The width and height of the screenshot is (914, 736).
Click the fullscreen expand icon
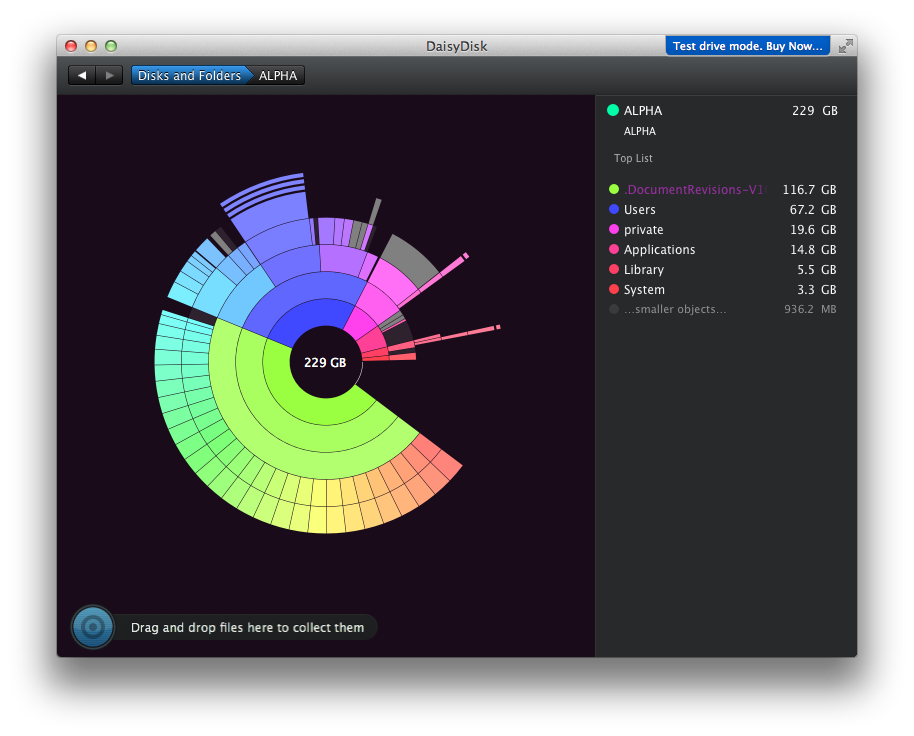845,46
